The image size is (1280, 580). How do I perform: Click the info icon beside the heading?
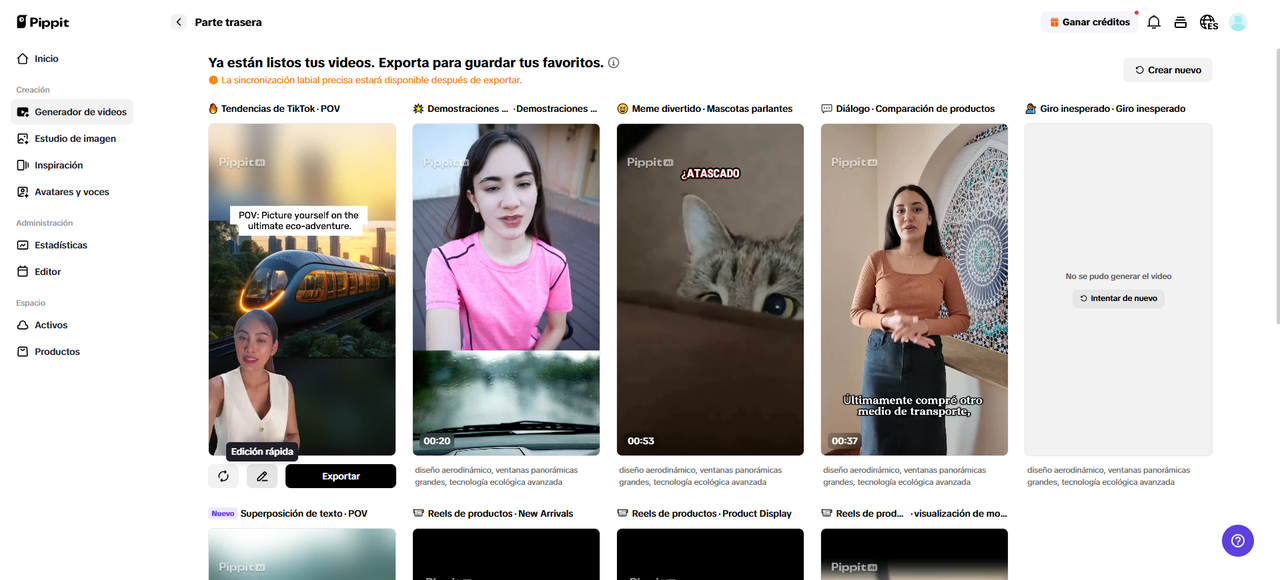[614, 63]
